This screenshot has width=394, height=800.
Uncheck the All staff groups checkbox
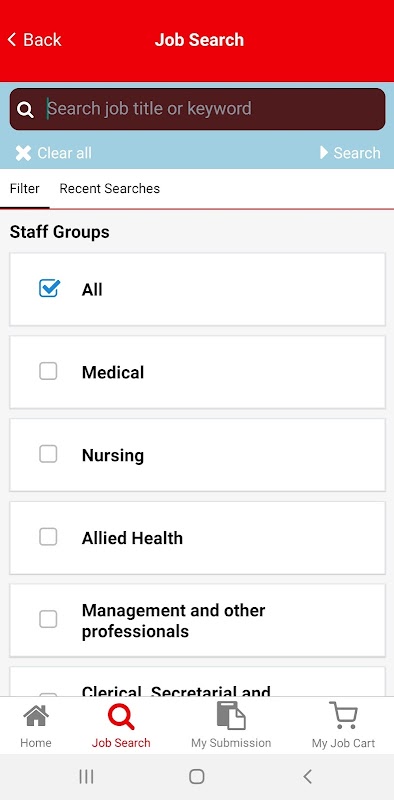point(49,289)
